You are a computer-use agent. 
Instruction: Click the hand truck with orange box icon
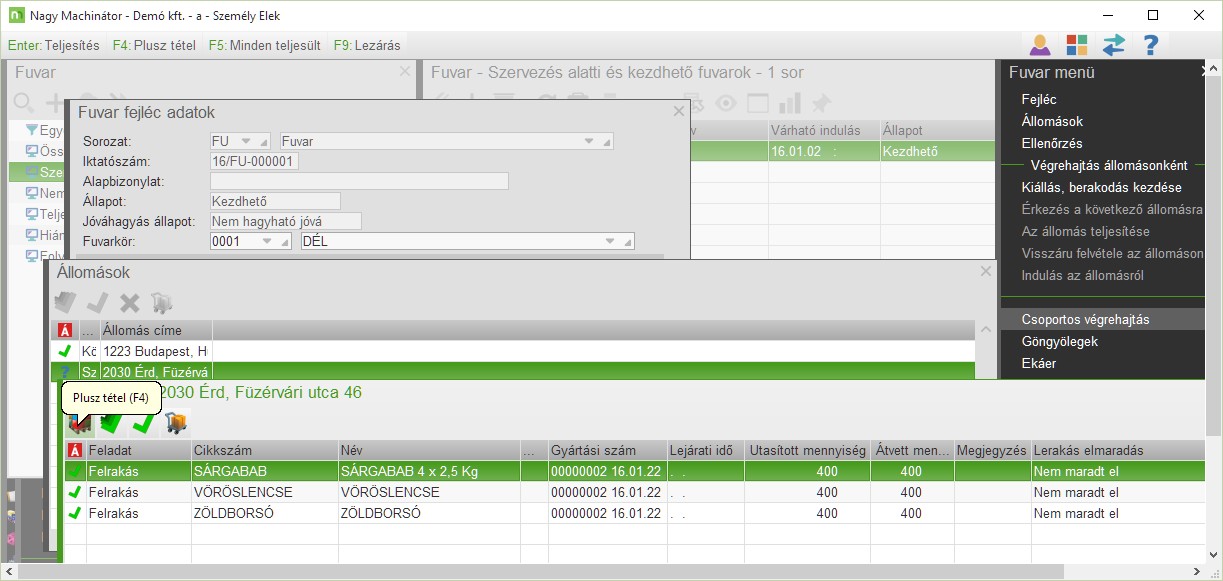pos(175,424)
